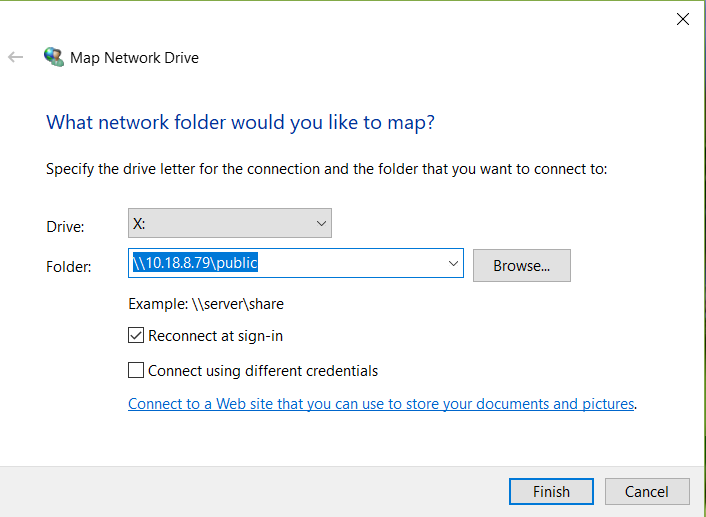
Task: Click the 'Specify the drive letter' instruction text
Action: (326, 169)
